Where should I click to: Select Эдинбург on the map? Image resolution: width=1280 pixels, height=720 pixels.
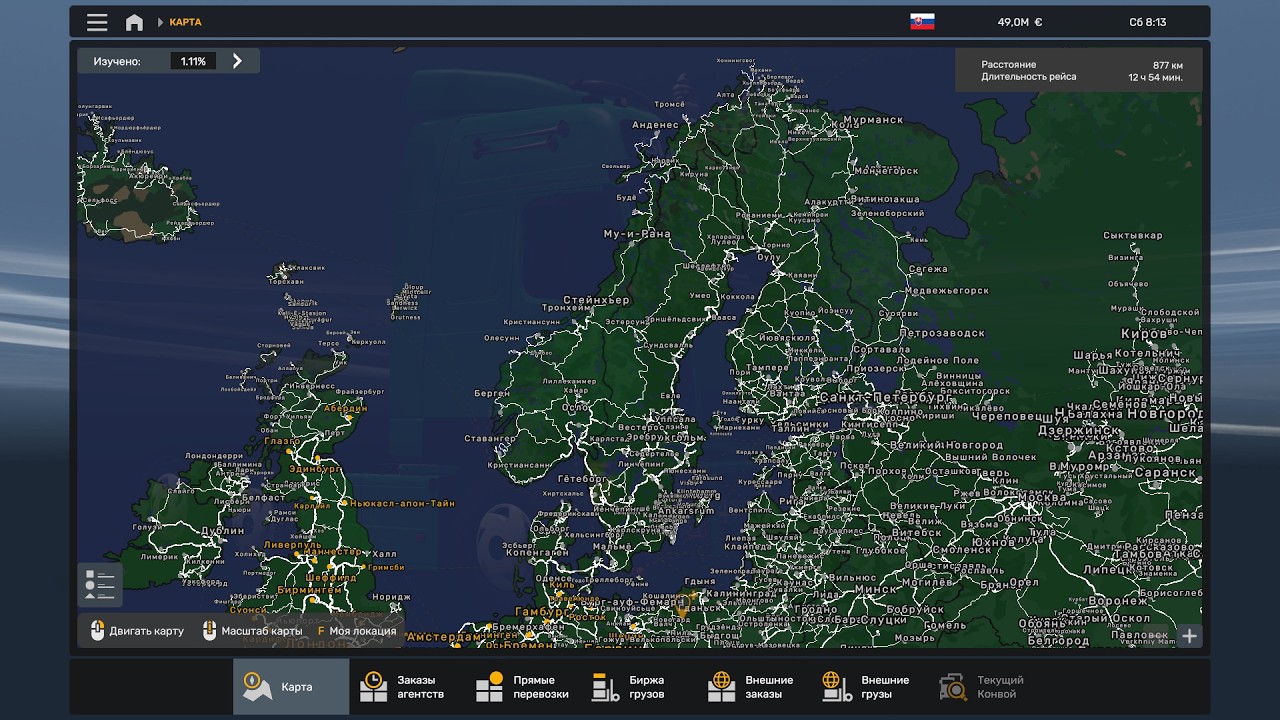tap(315, 469)
